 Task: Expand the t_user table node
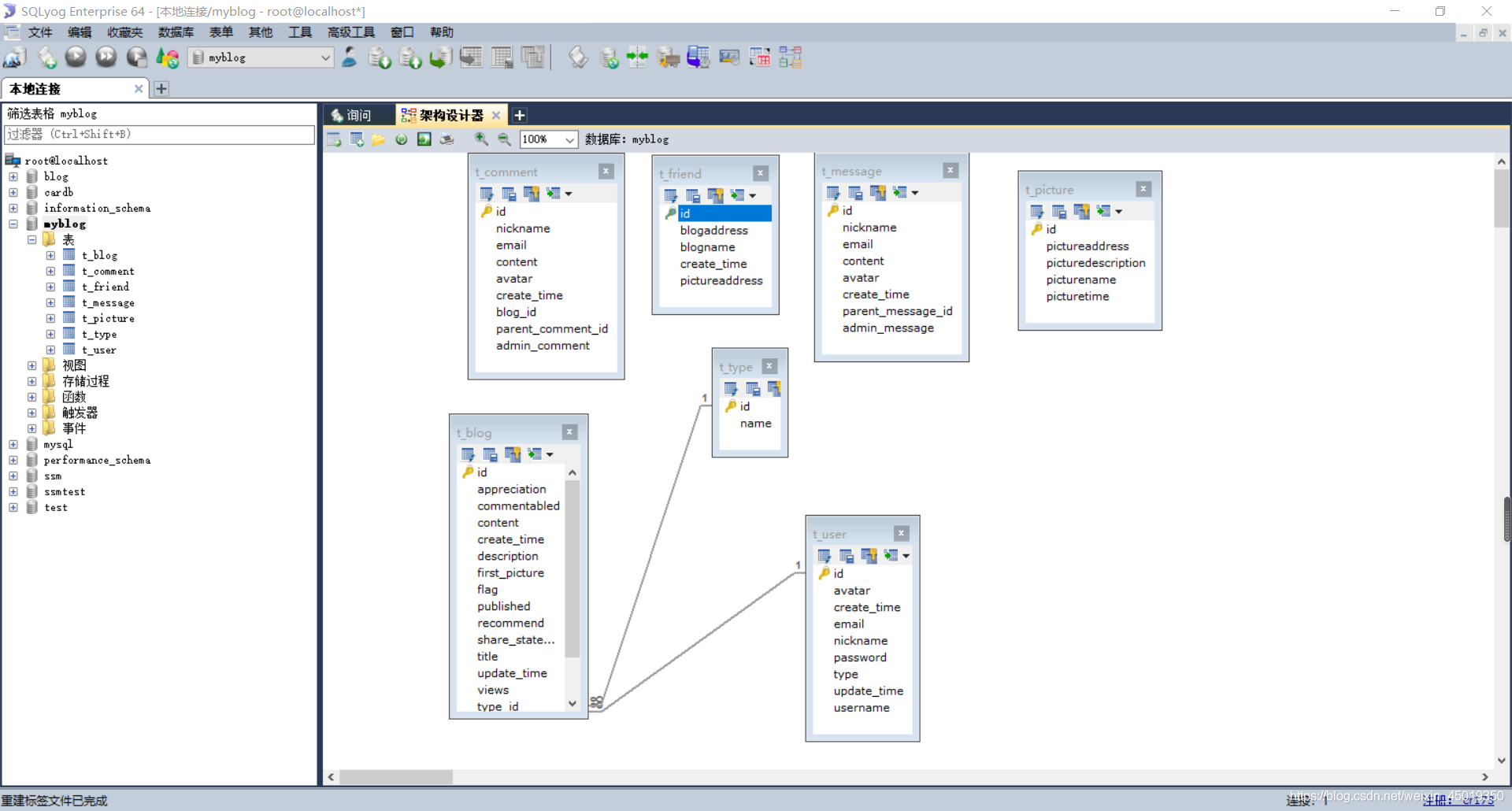point(50,350)
